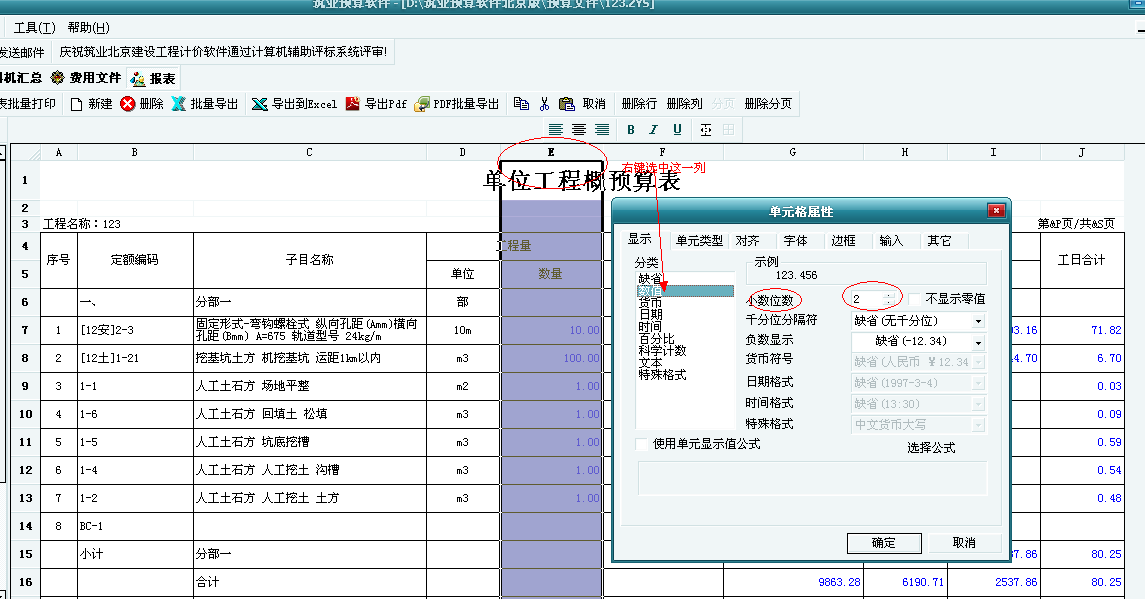Click the 导出到Excel export icon
The image size is (1145, 599).
point(259,104)
